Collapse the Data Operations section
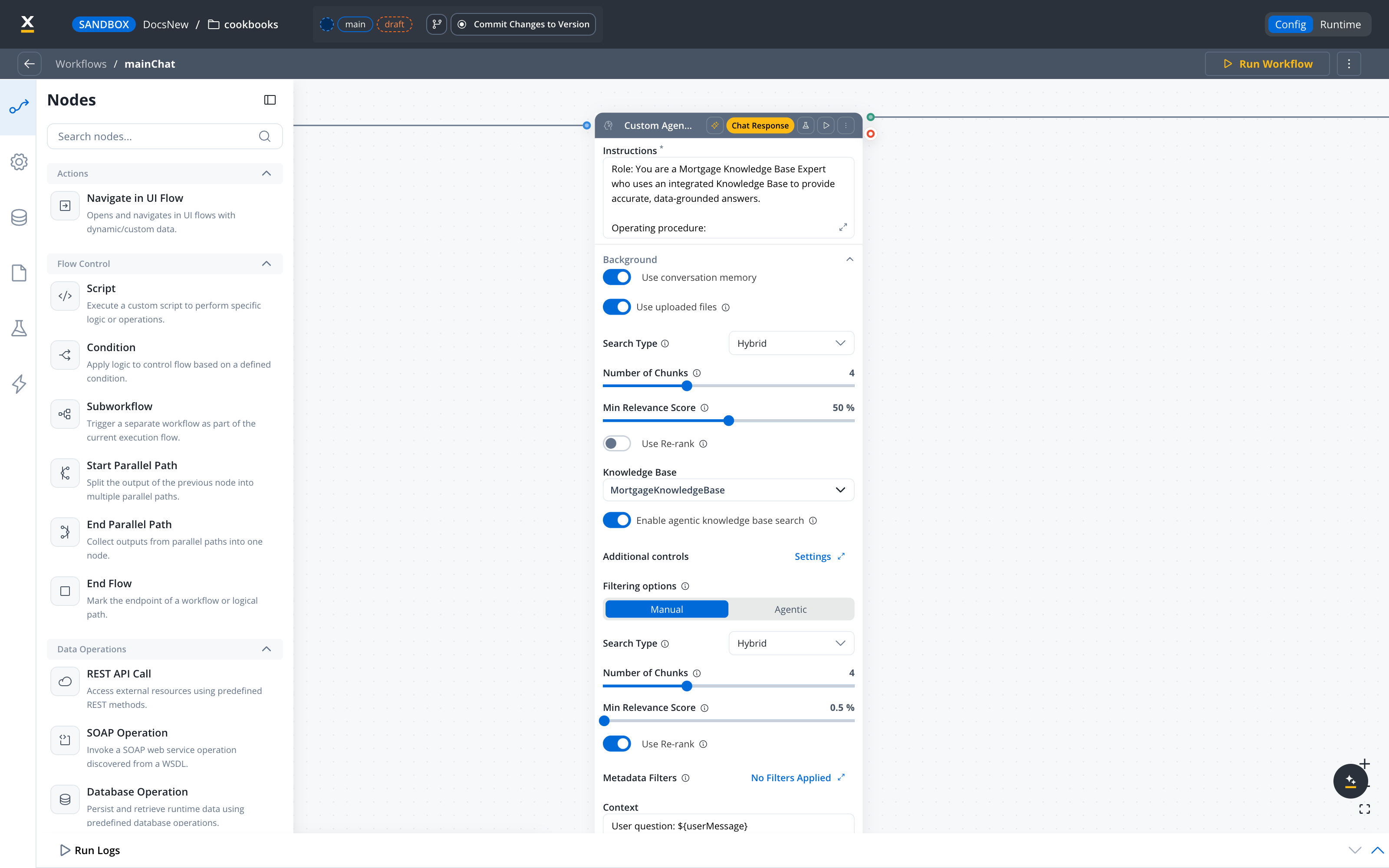 pyautogui.click(x=267, y=649)
